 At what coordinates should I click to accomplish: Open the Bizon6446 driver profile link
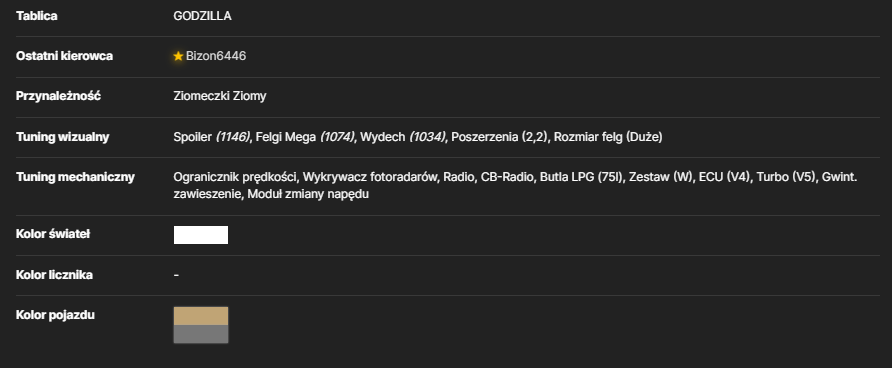coord(216,56)
